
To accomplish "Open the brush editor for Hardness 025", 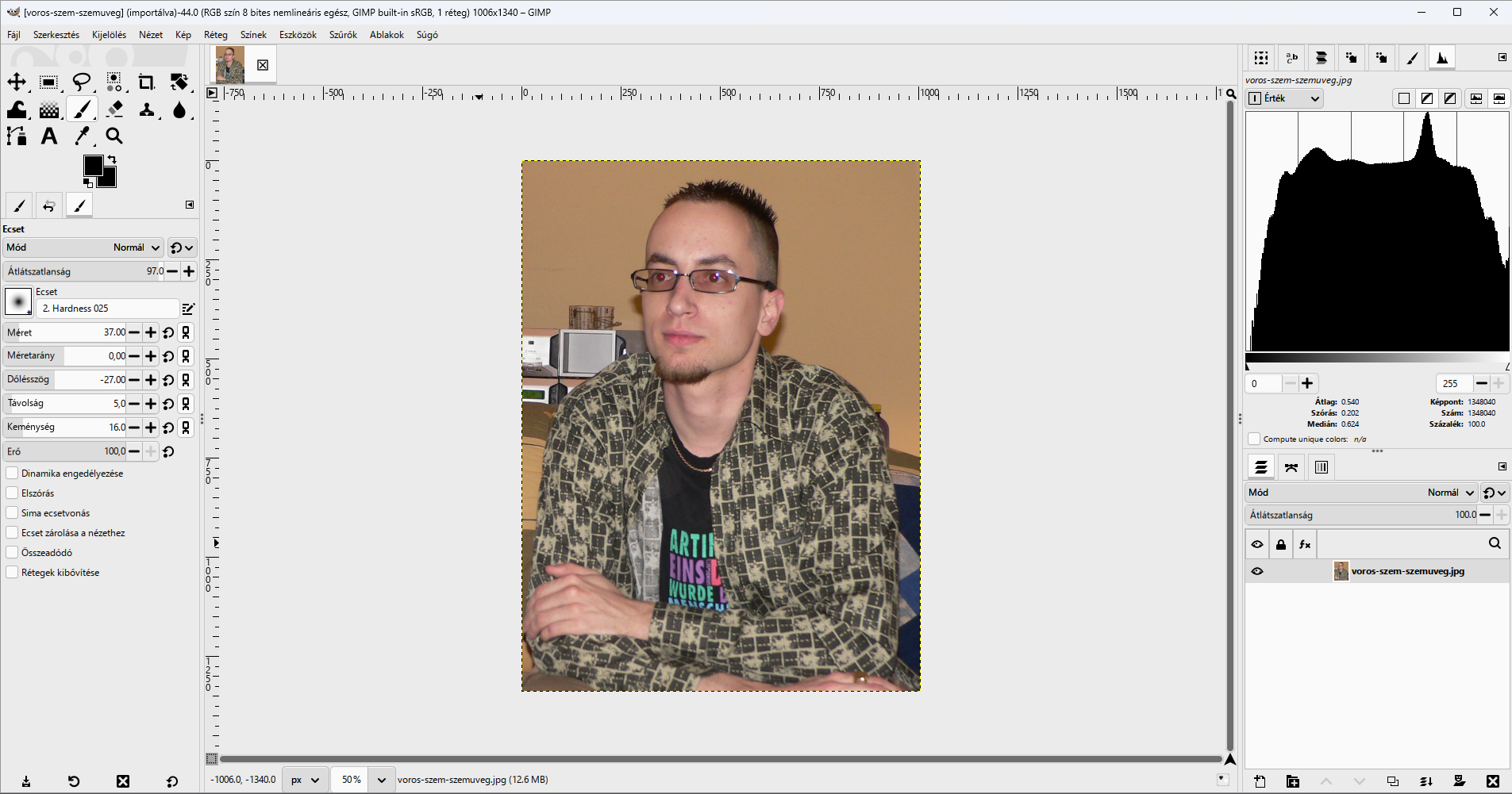I will 188,309.
